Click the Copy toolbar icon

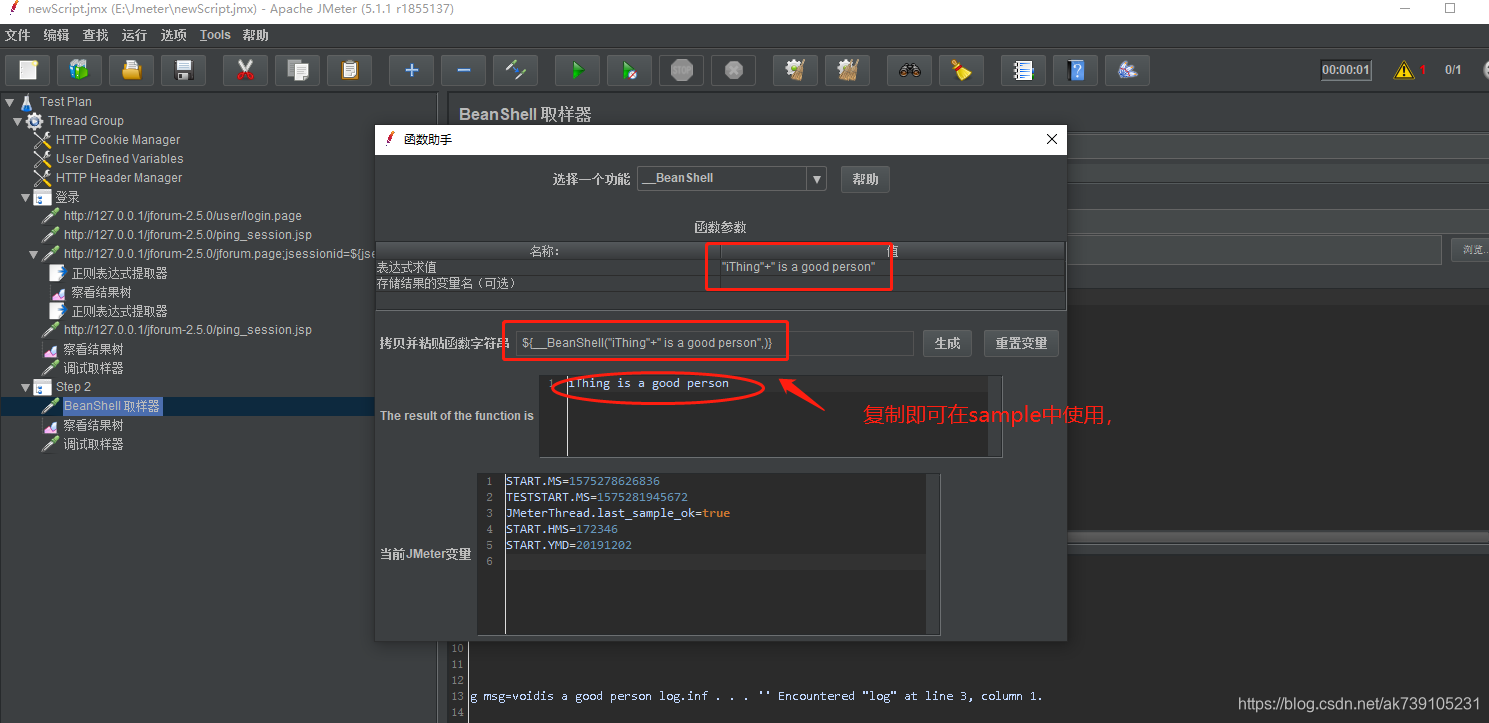(297, 70)
